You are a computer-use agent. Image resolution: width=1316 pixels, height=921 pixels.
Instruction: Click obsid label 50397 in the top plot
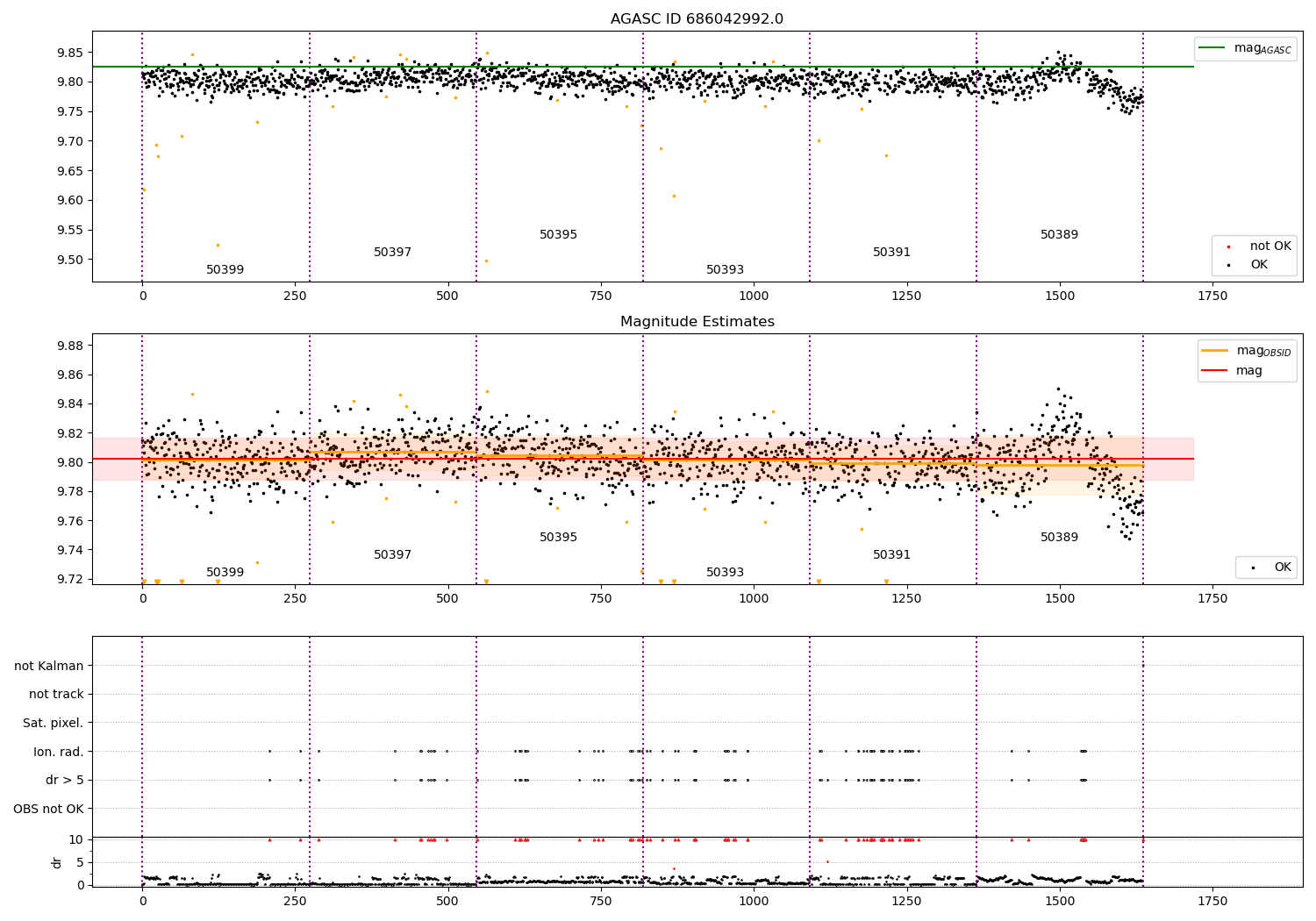(392, 253)
